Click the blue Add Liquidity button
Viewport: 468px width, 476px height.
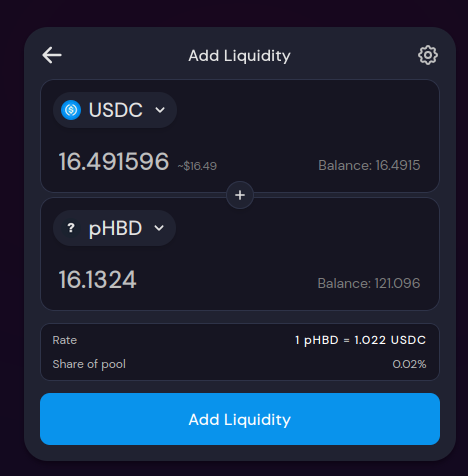pyautogui.click(x=240, y=419)
